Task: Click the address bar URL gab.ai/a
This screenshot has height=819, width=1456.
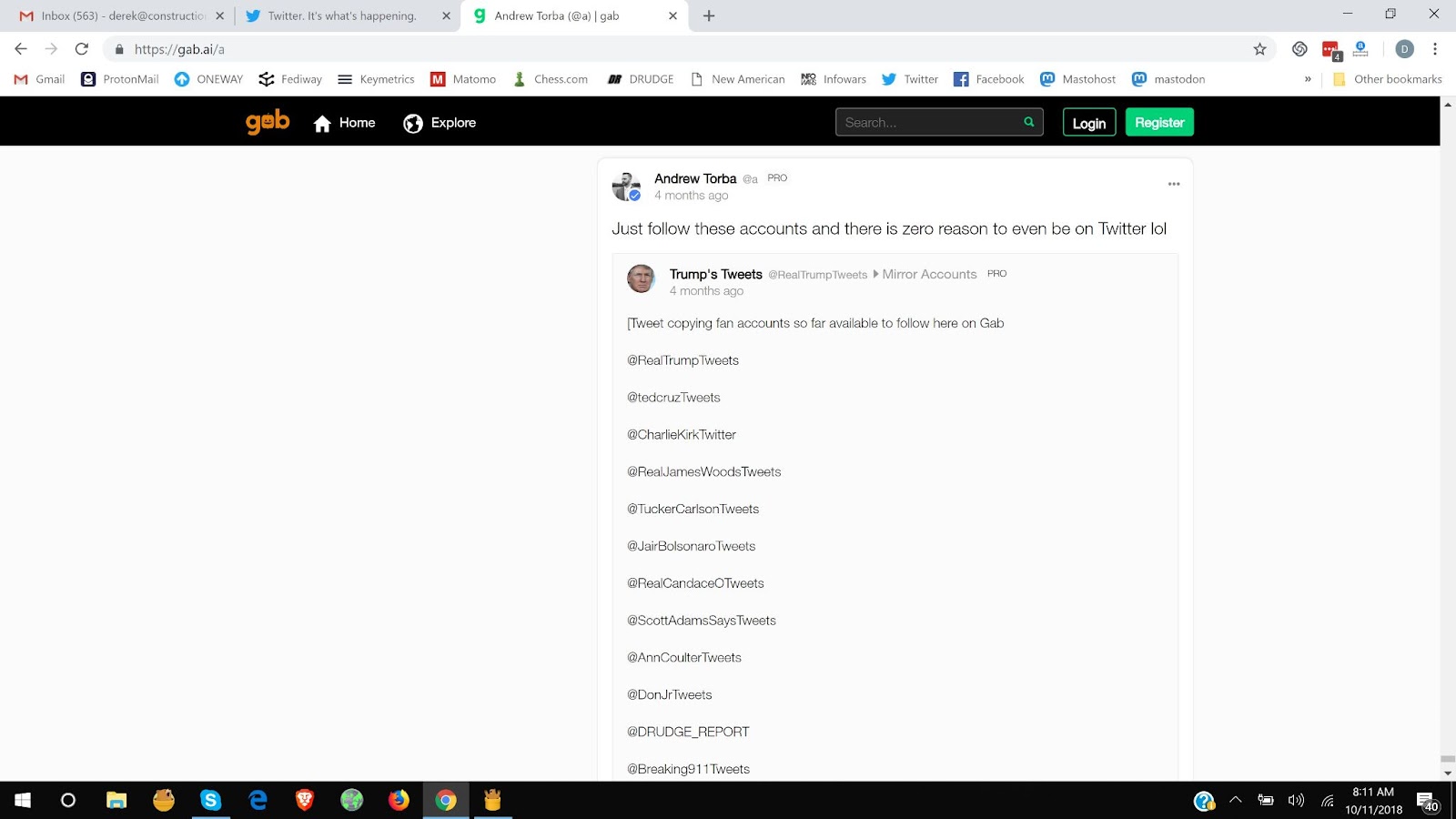Action: pos(179,49)
